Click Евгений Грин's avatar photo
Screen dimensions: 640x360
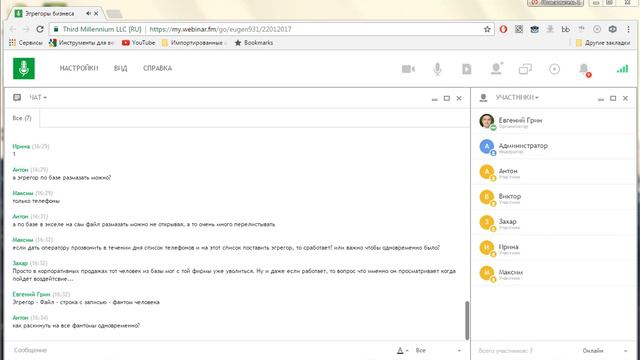point(487,121)
